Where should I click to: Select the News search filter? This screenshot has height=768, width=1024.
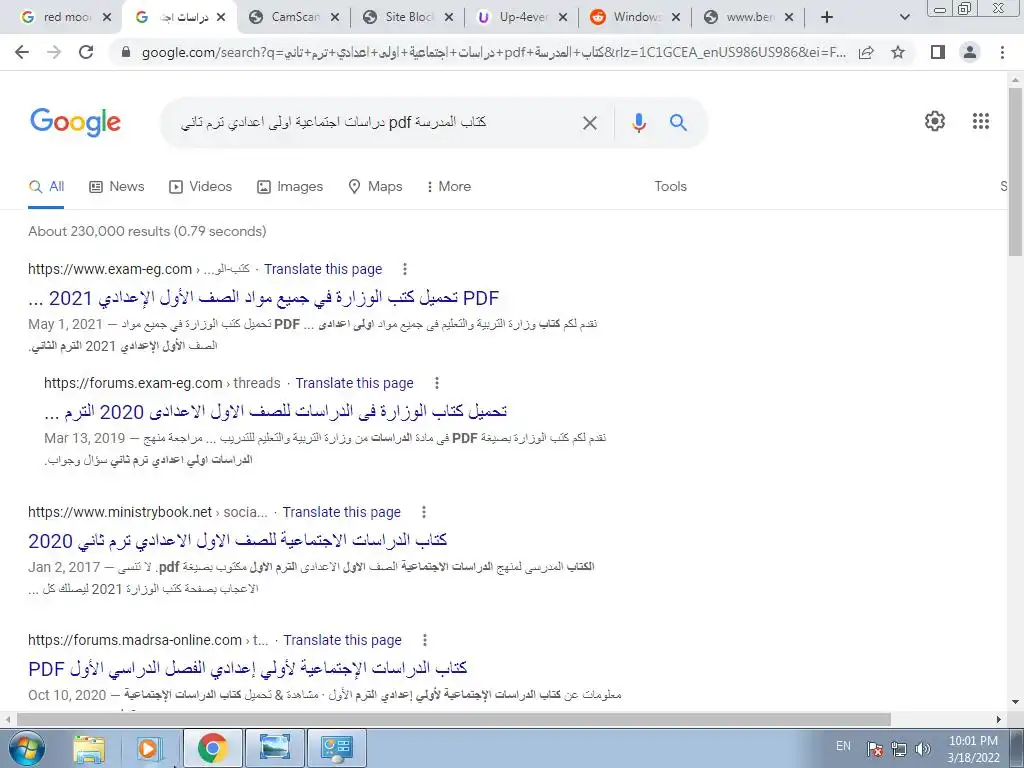click(116, 187)
